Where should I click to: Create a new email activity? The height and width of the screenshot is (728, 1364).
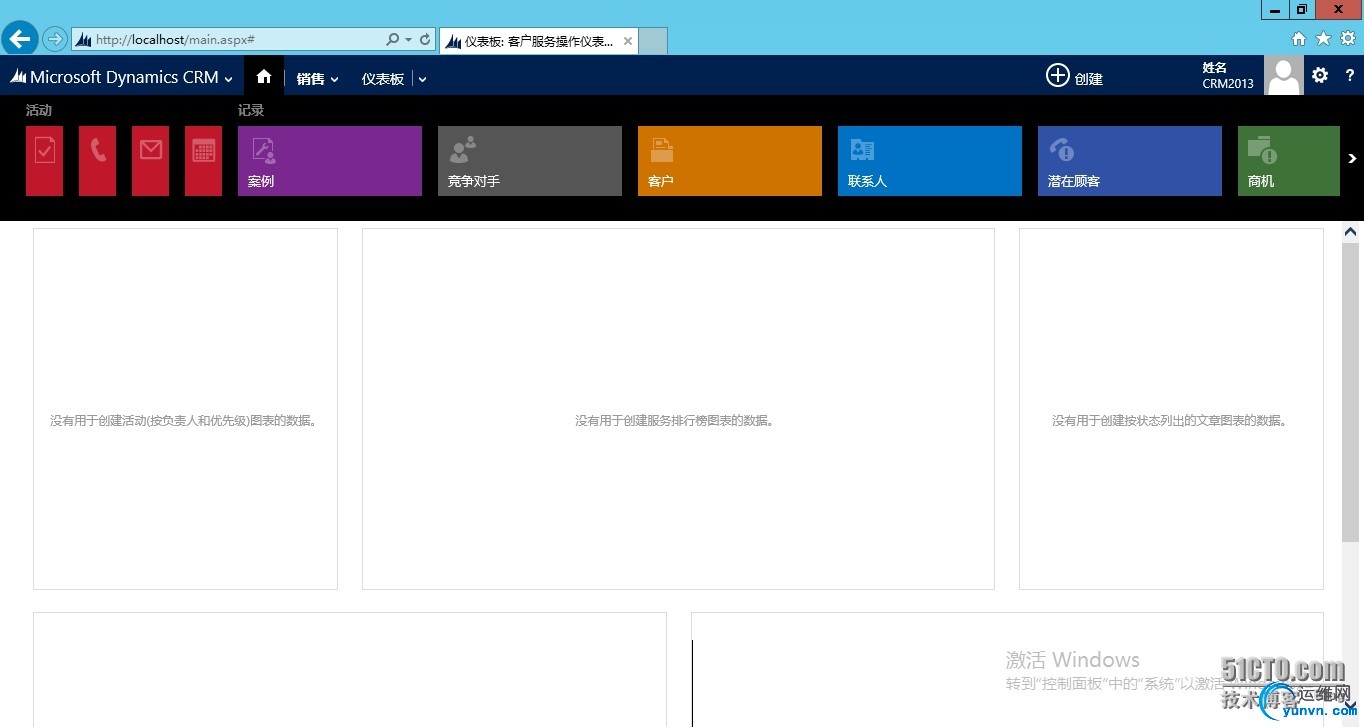[x=150, y=161]
